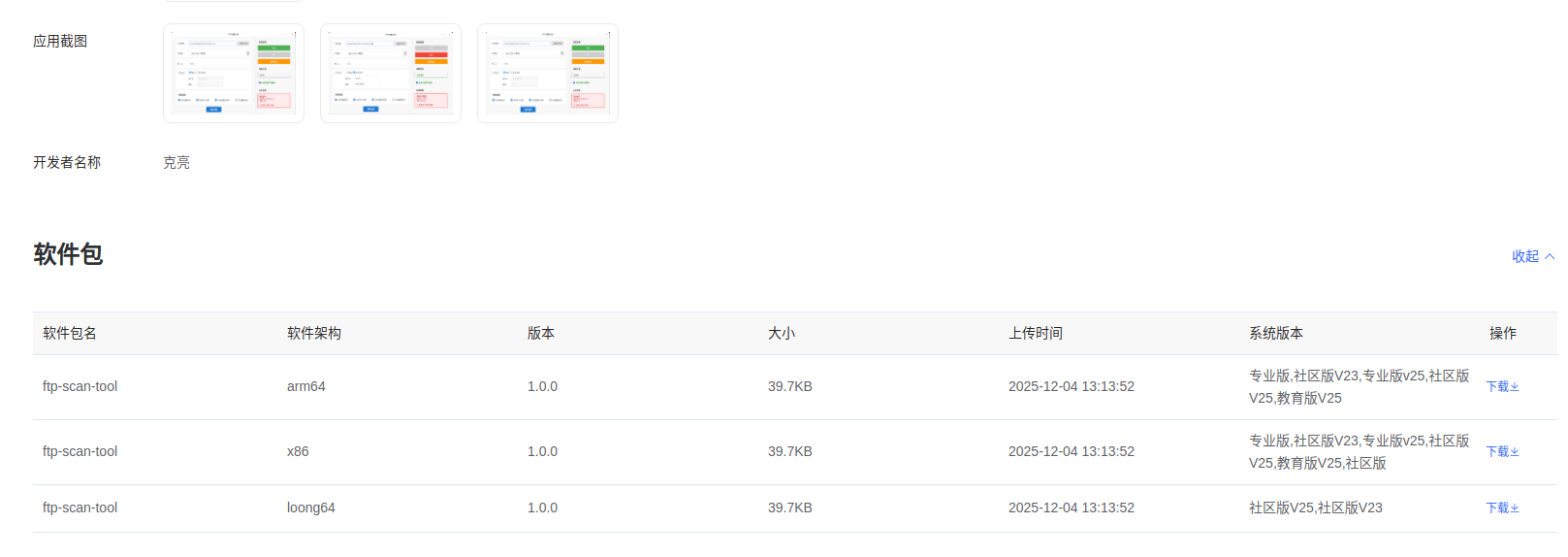The image size is (1568, 557).
Task: Click version 1.0.0 in loong64 row
Action: (543, 508)
